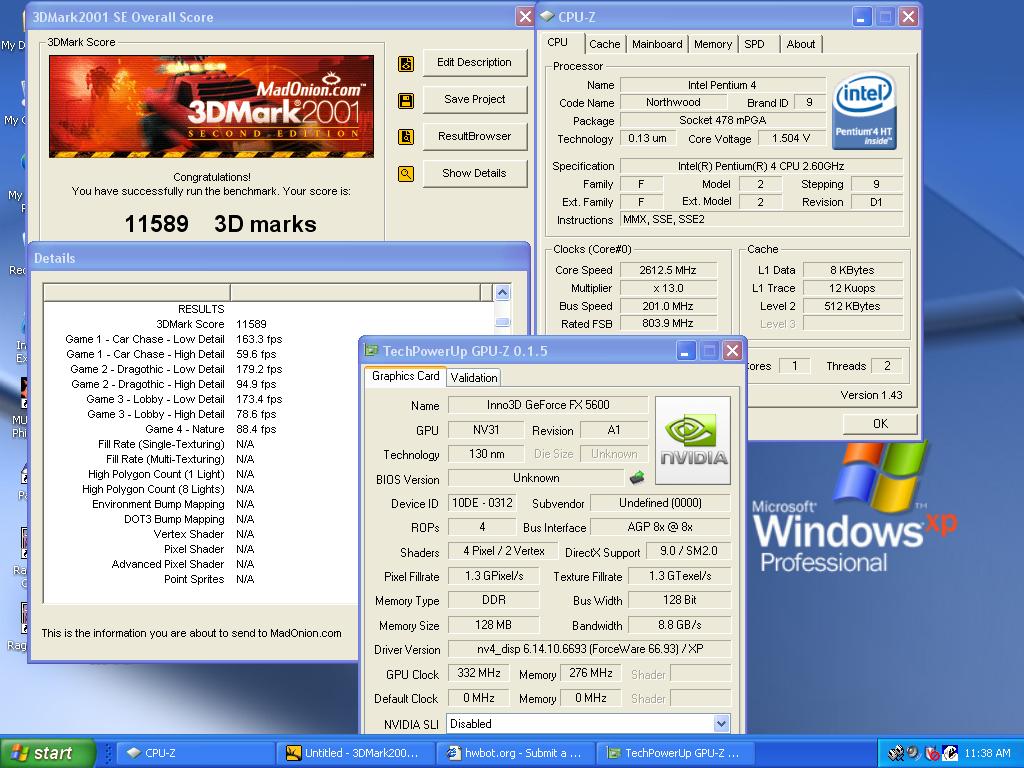This screenshot has width=1024, height=768.
Task: Click the Game 4 - Nature result row
Action: tap(210, 429)
